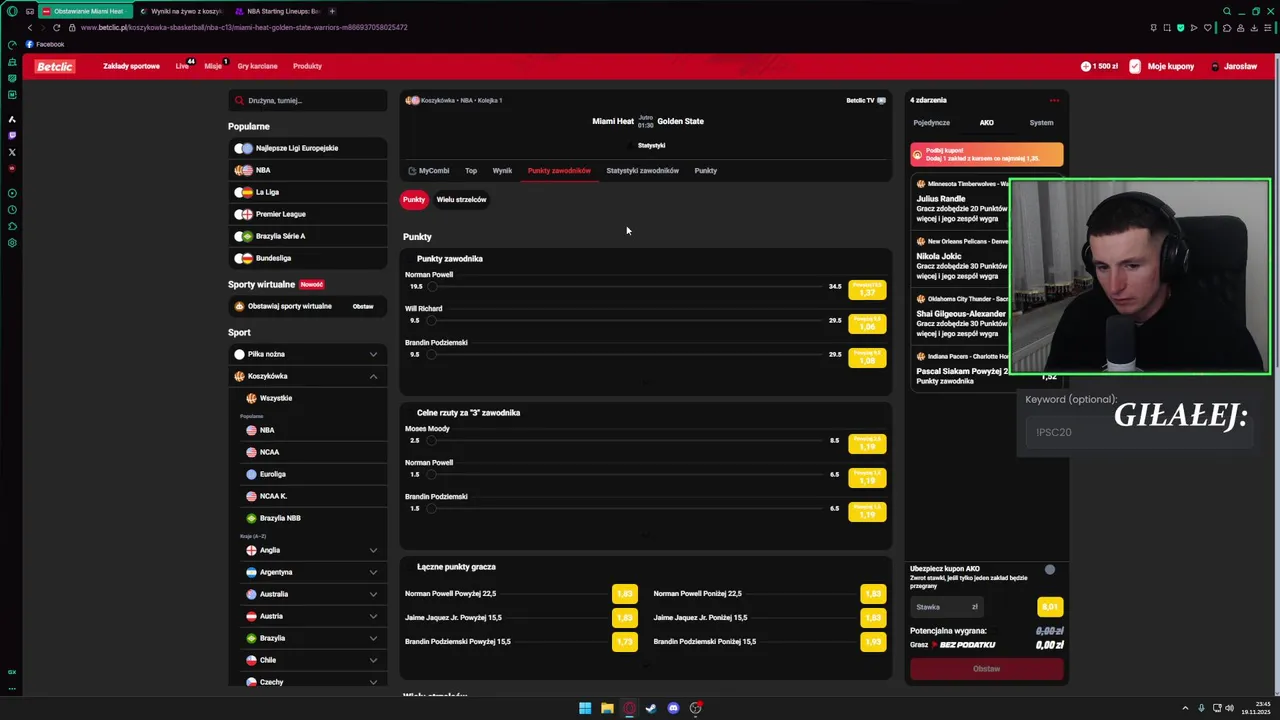Screen dimensions: 1280x720
Task: Open the Windows Start menu
Action: coord(585,708)
